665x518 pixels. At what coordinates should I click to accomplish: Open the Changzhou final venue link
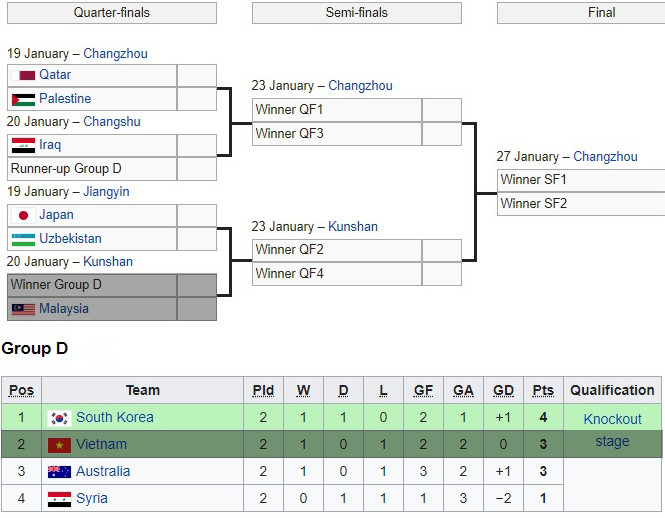[x=605, y=157]
